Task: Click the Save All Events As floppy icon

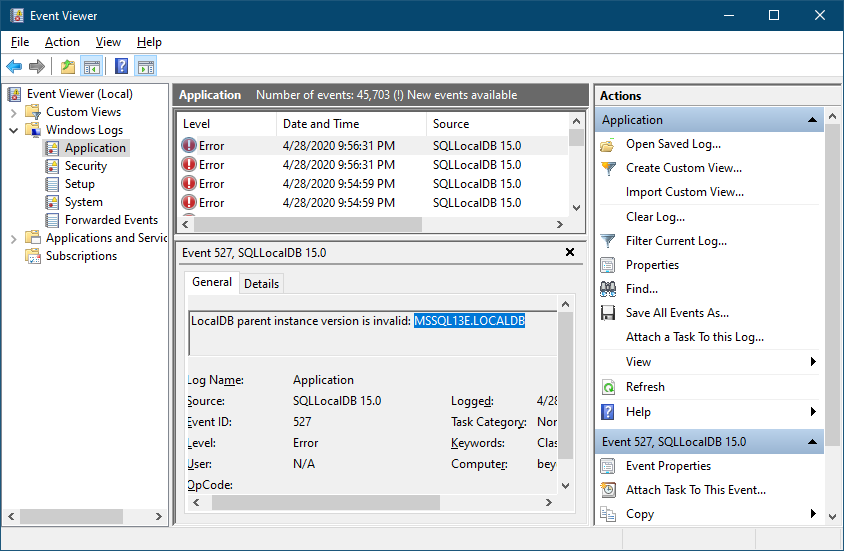Action: [608, 313]
